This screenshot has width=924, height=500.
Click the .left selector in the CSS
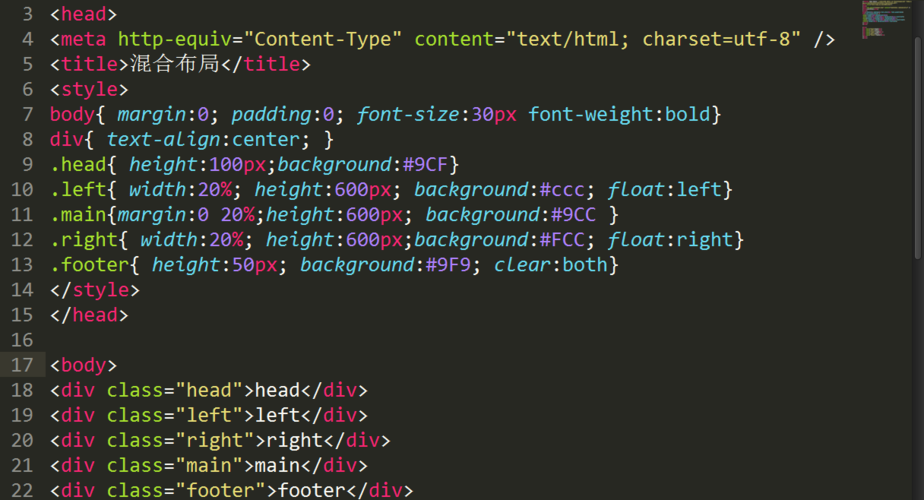point(78,189)
